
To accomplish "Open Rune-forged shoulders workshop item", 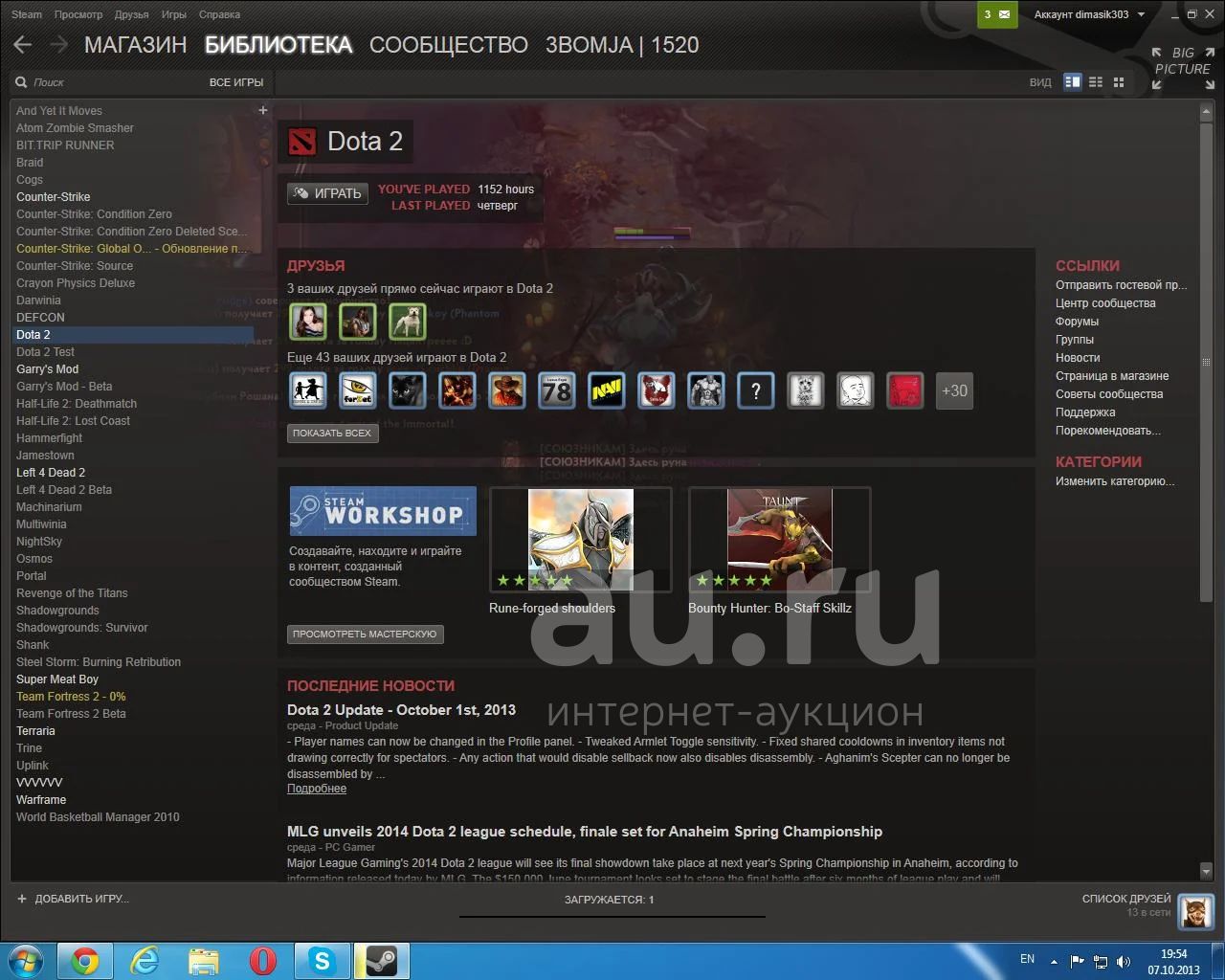I will pyautogui.click(x=581, y=540).
